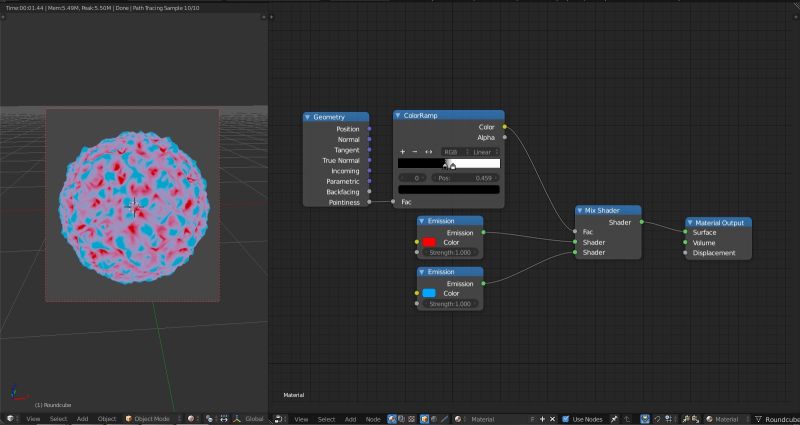Remove the active ColorRamp color stop
This screenshot has width=800, height=425.
415,152
